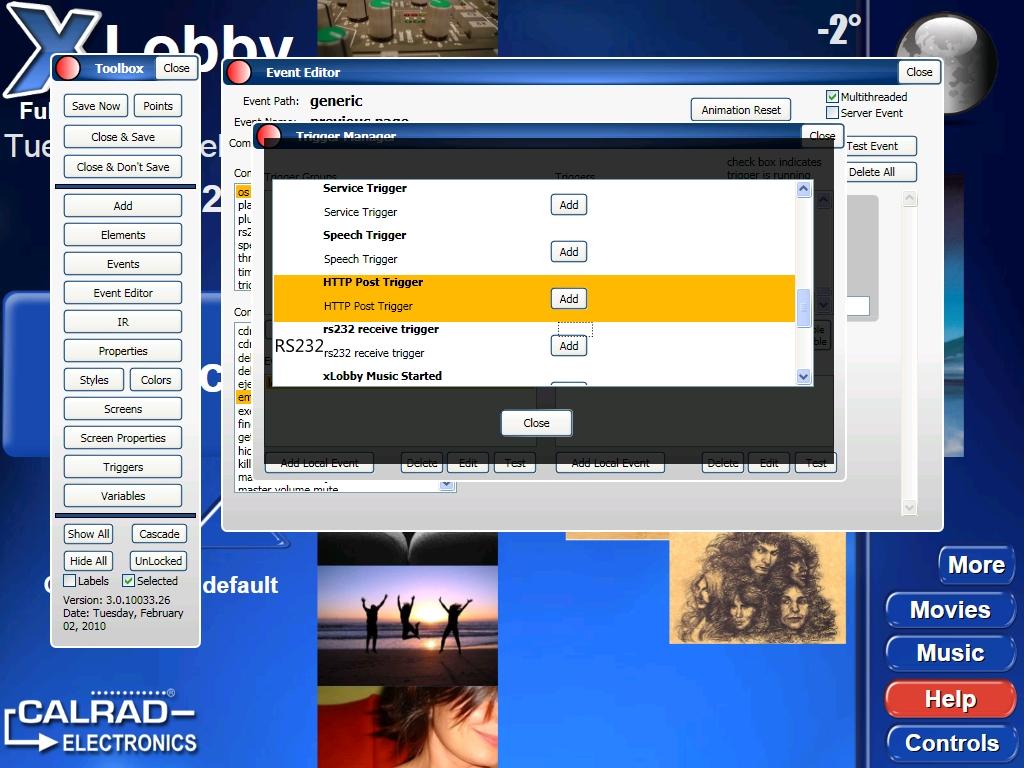The image size is (1024, 768).
Task: Toggle the Server Event checkbox
Action: [x=832, y=112]
